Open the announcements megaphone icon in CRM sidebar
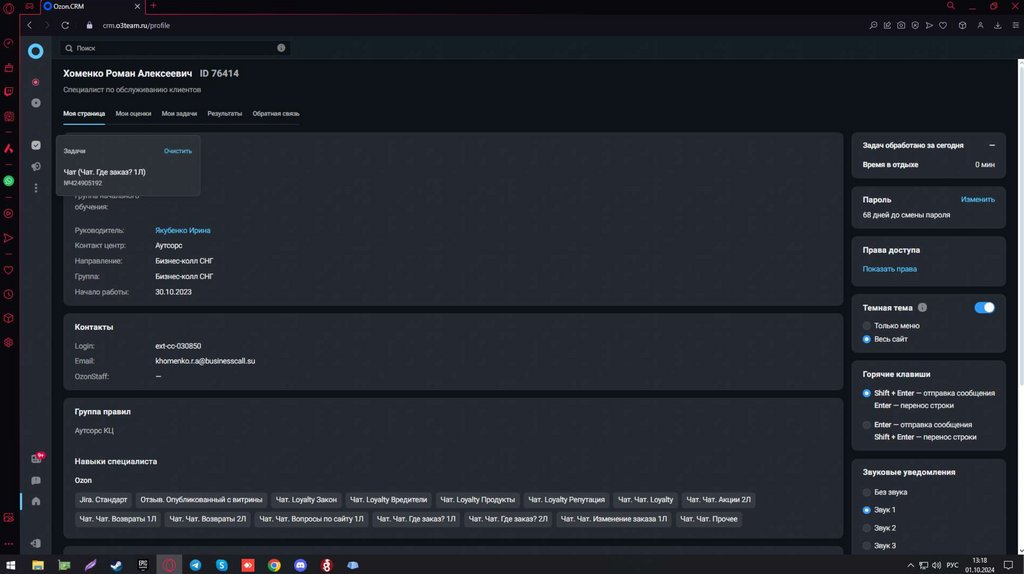Viewport: 1024px width, 574px height. [x=36, y=167]
